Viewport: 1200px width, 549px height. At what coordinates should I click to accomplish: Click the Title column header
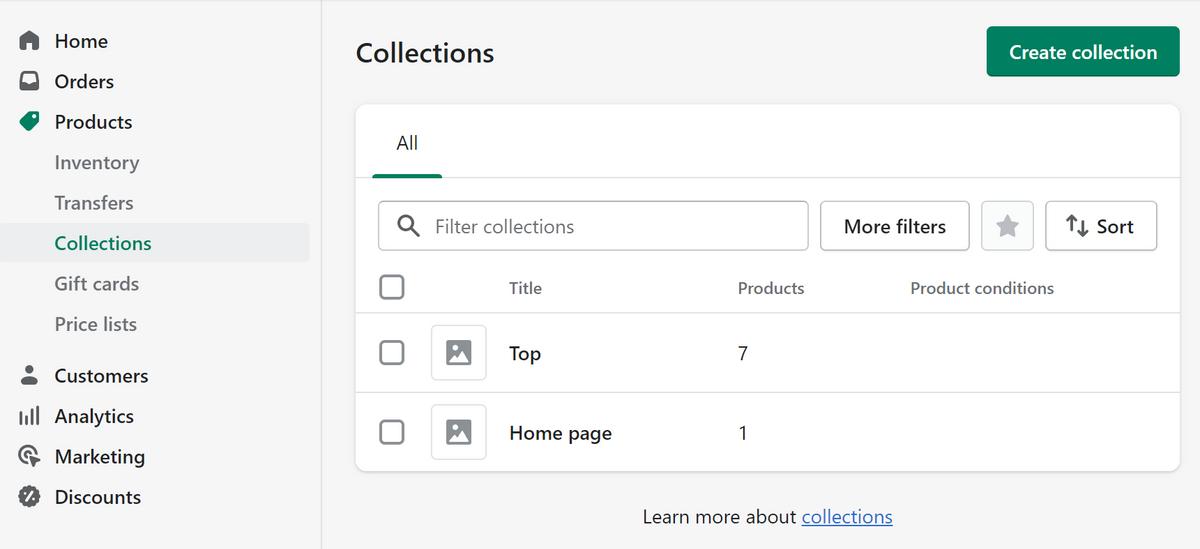pos(525,288)
